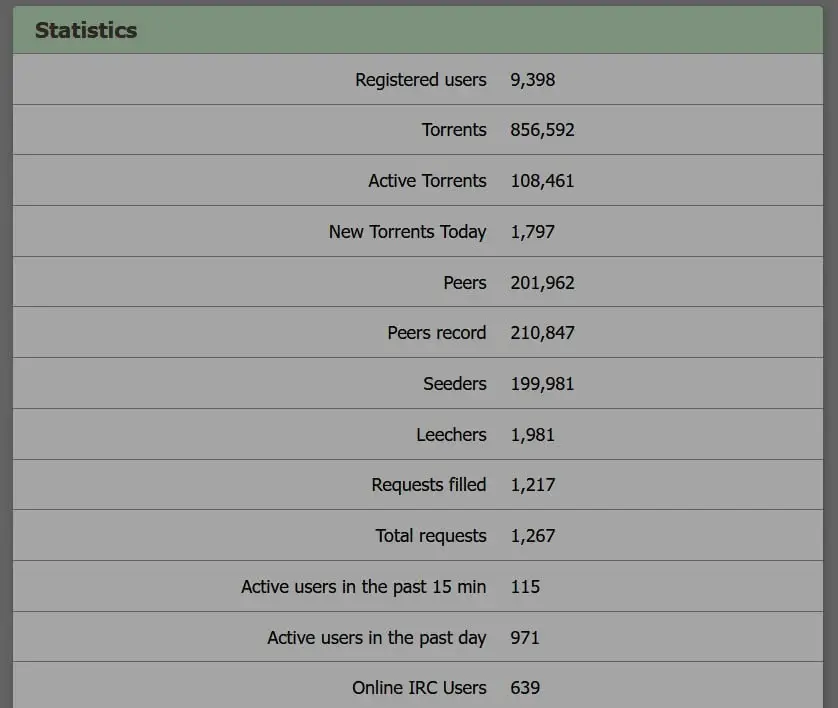Select the 108,461 active torrents value
The height and width of the screenshot is (708, 838).
[x=542, y=181]
